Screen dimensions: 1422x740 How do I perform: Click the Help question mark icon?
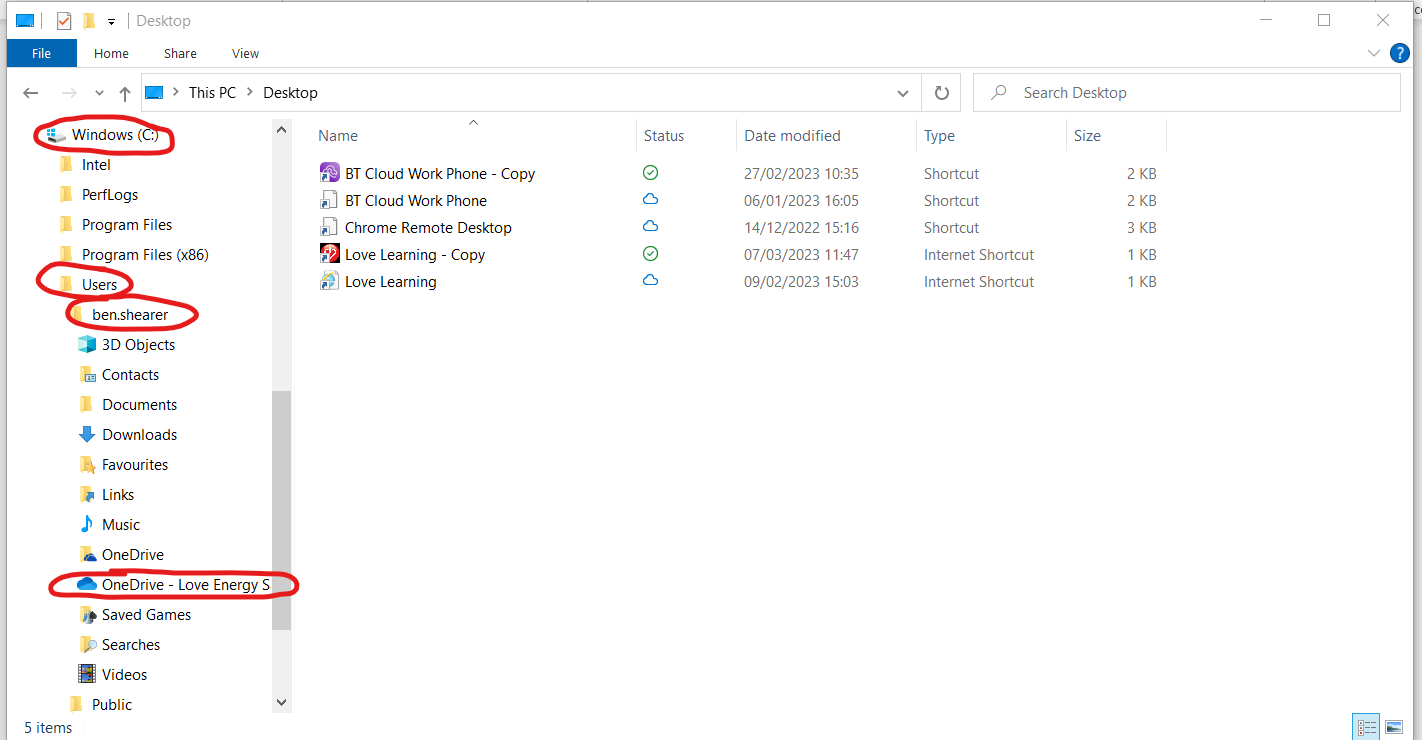[1400, 53]
